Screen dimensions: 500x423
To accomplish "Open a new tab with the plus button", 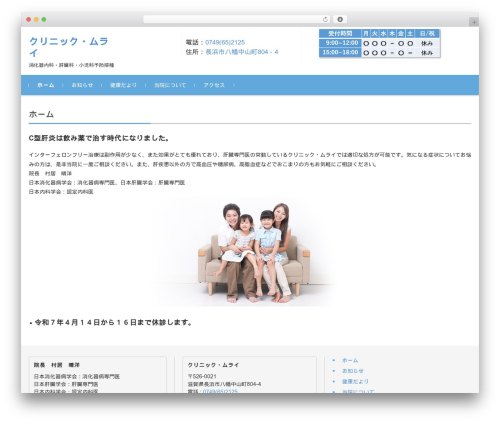I will [x=474, y=22].
